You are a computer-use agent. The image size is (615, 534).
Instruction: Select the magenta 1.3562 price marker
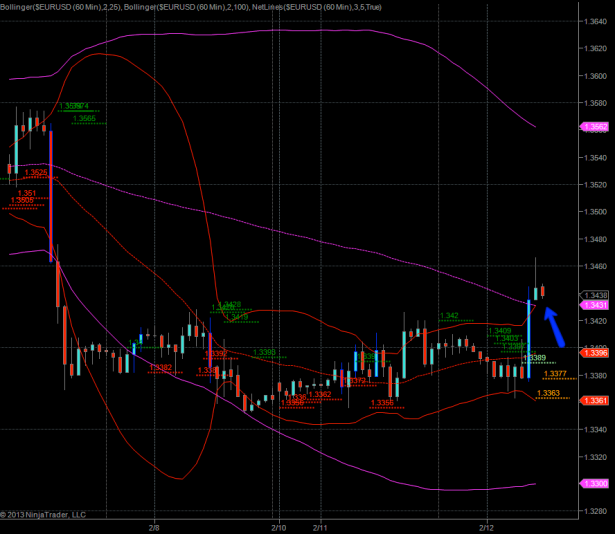point(595,127)
